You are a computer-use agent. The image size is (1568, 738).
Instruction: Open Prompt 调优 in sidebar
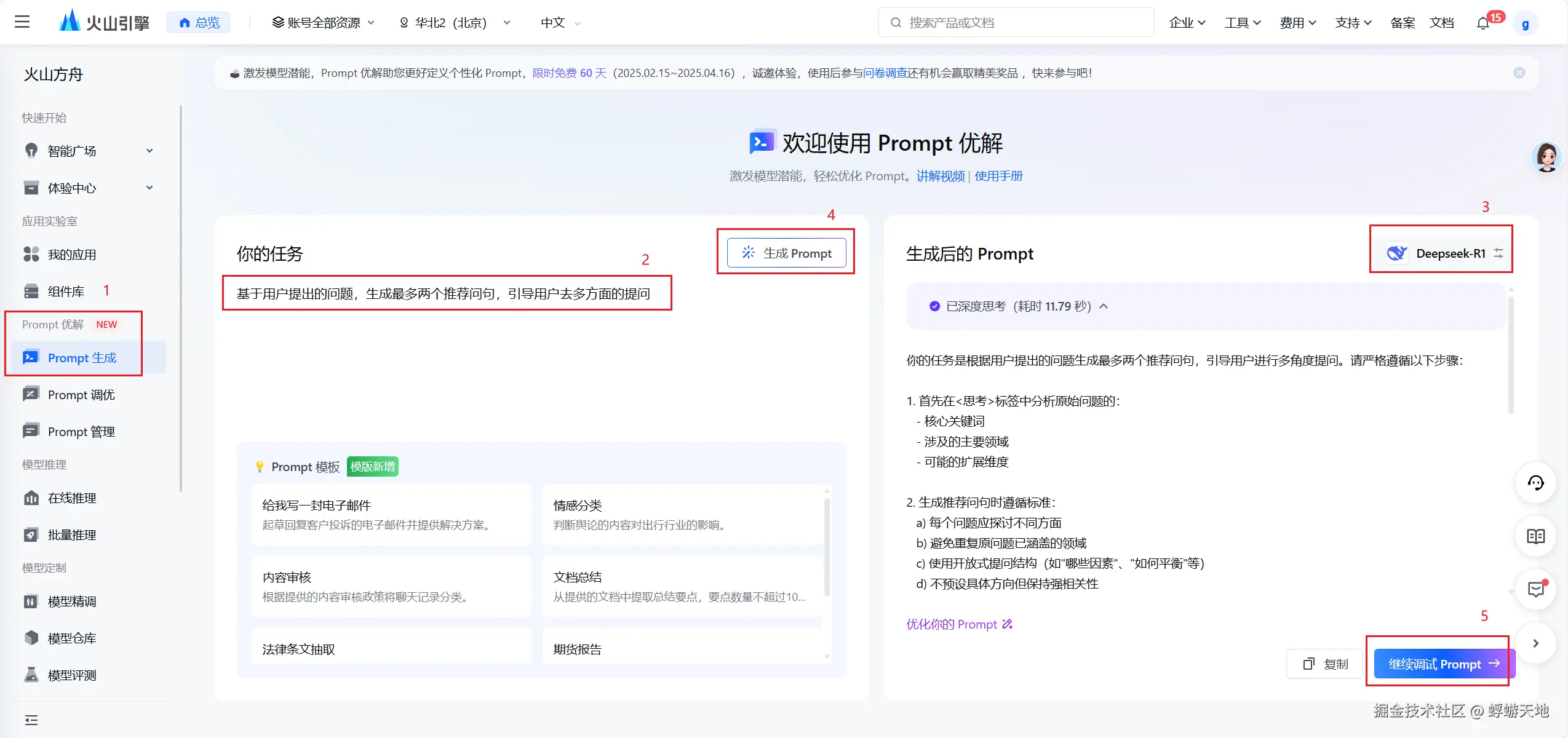pyautogui.click(x=81, y=395)
